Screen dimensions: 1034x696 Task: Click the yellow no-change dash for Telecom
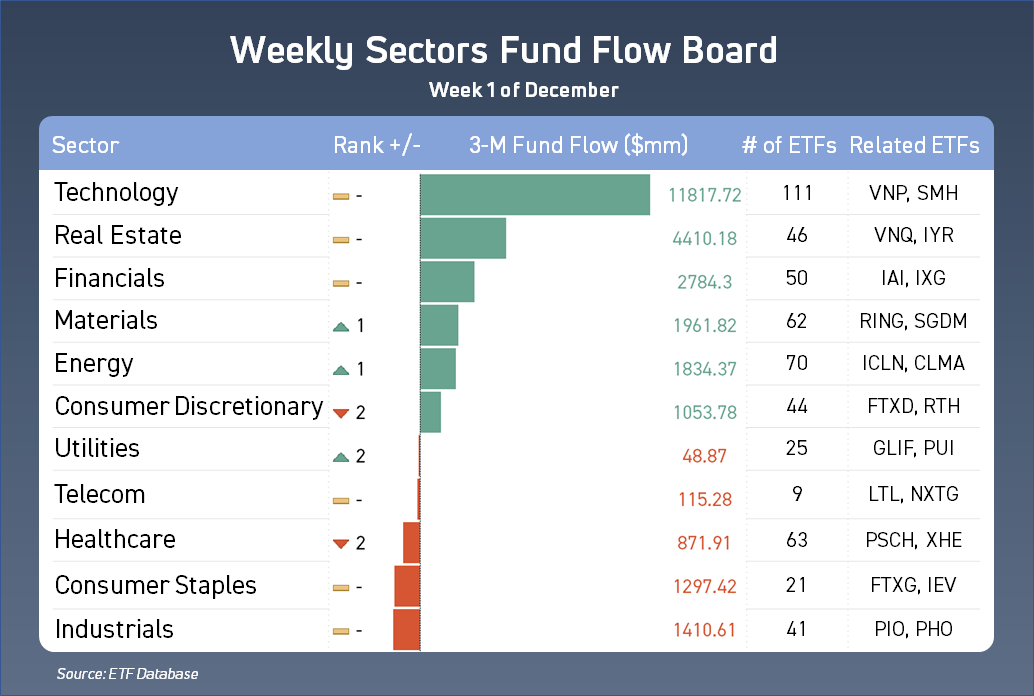point(341,501)
